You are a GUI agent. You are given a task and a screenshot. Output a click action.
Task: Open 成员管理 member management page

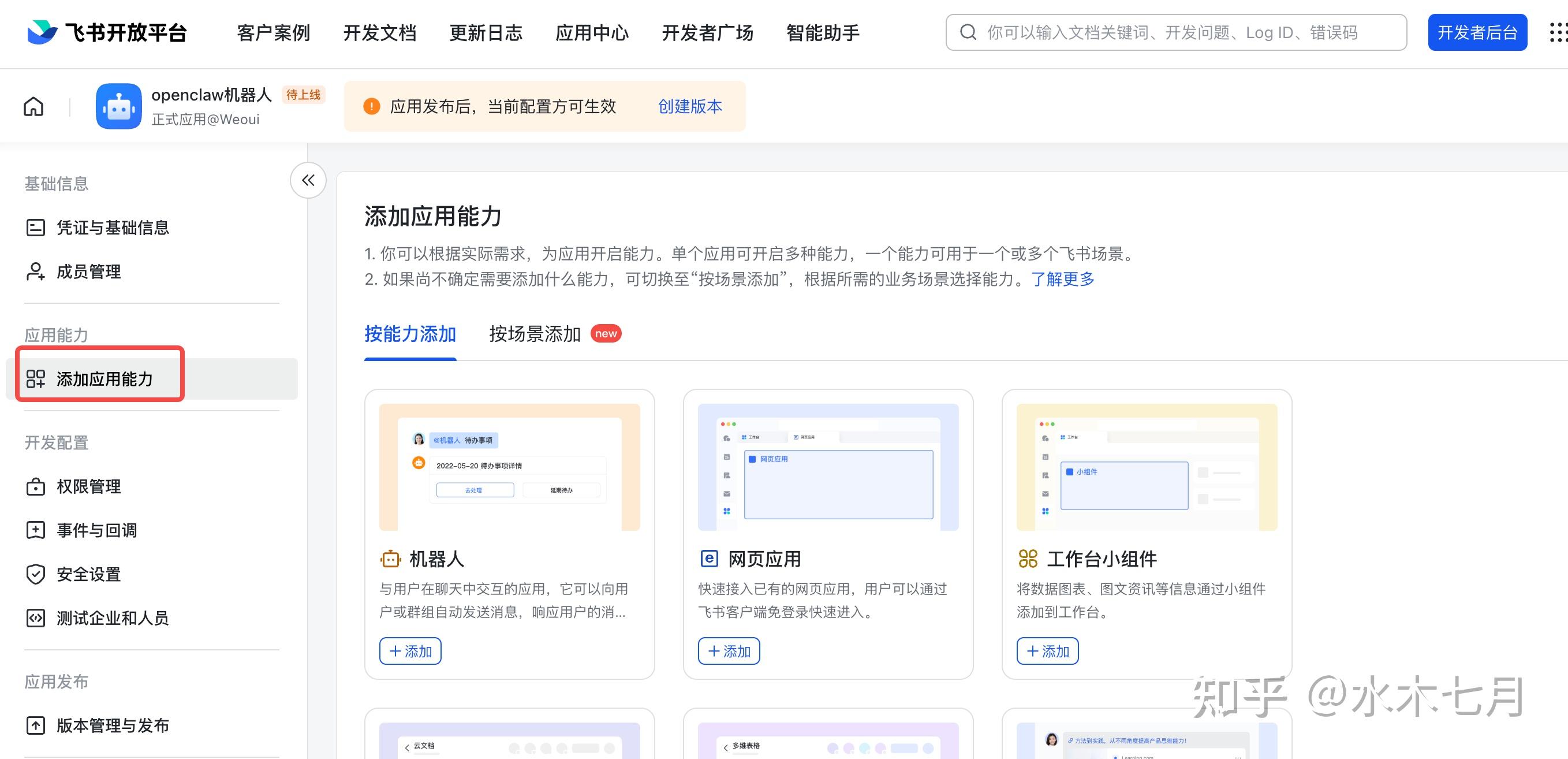[x=88, y=271]
